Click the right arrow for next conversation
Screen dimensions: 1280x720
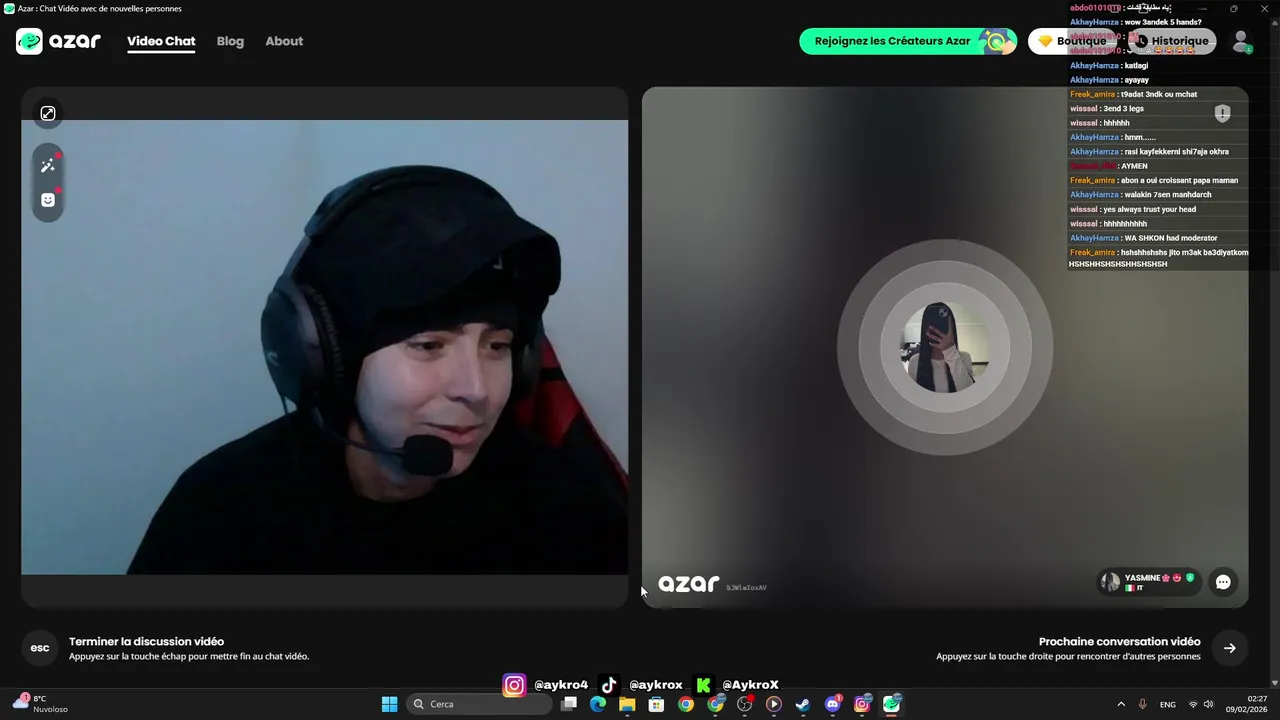click(x=1230, y=648)
